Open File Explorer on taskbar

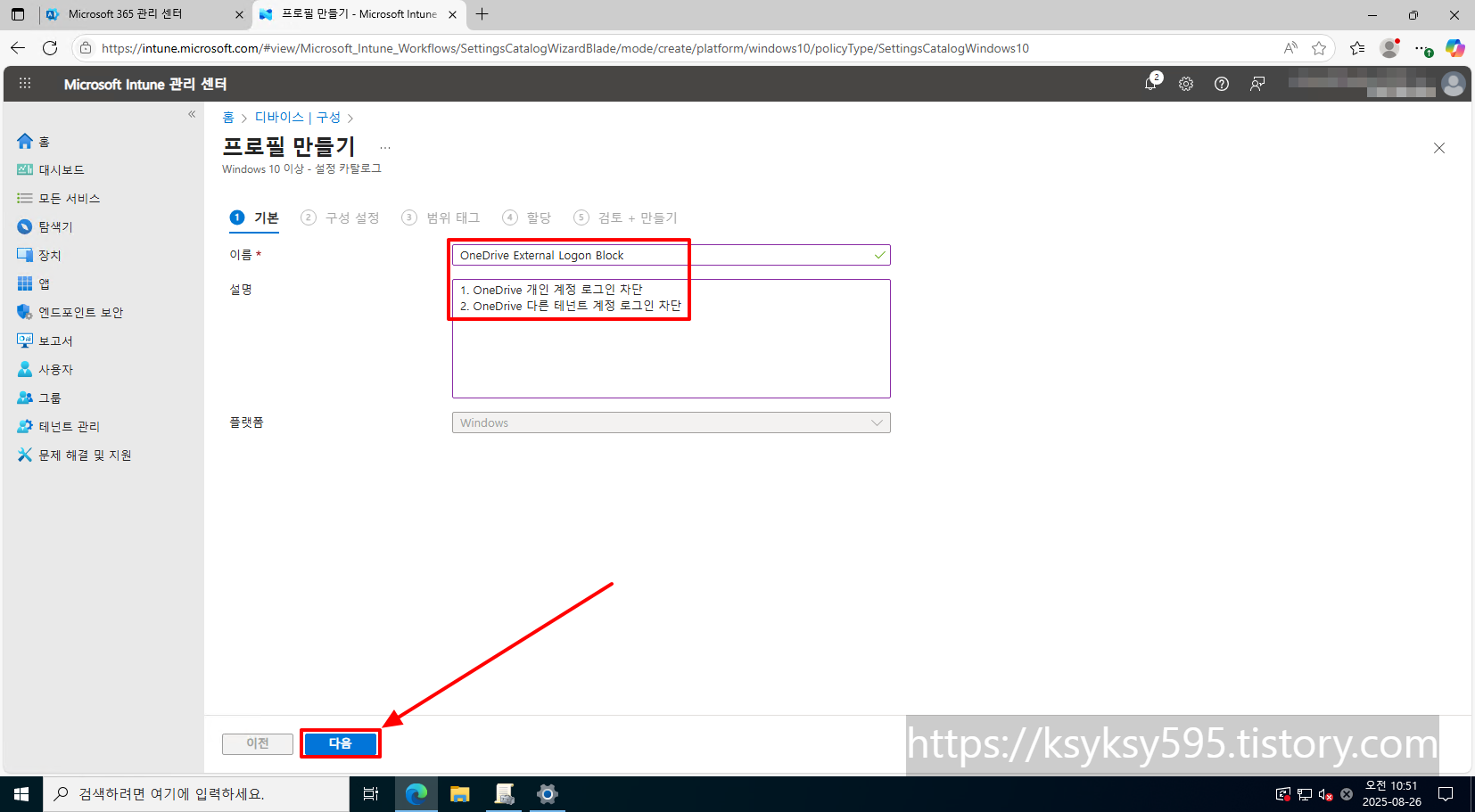tap(460, 794)
